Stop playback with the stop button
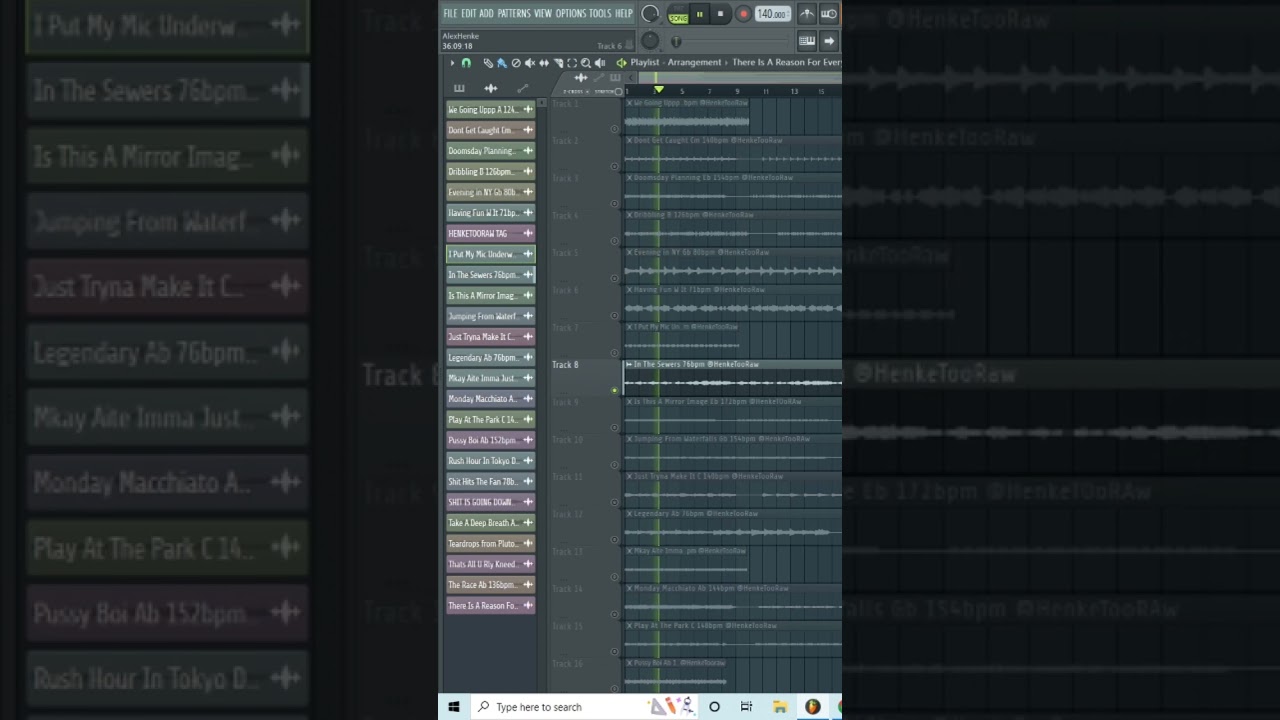 [720, 14]
